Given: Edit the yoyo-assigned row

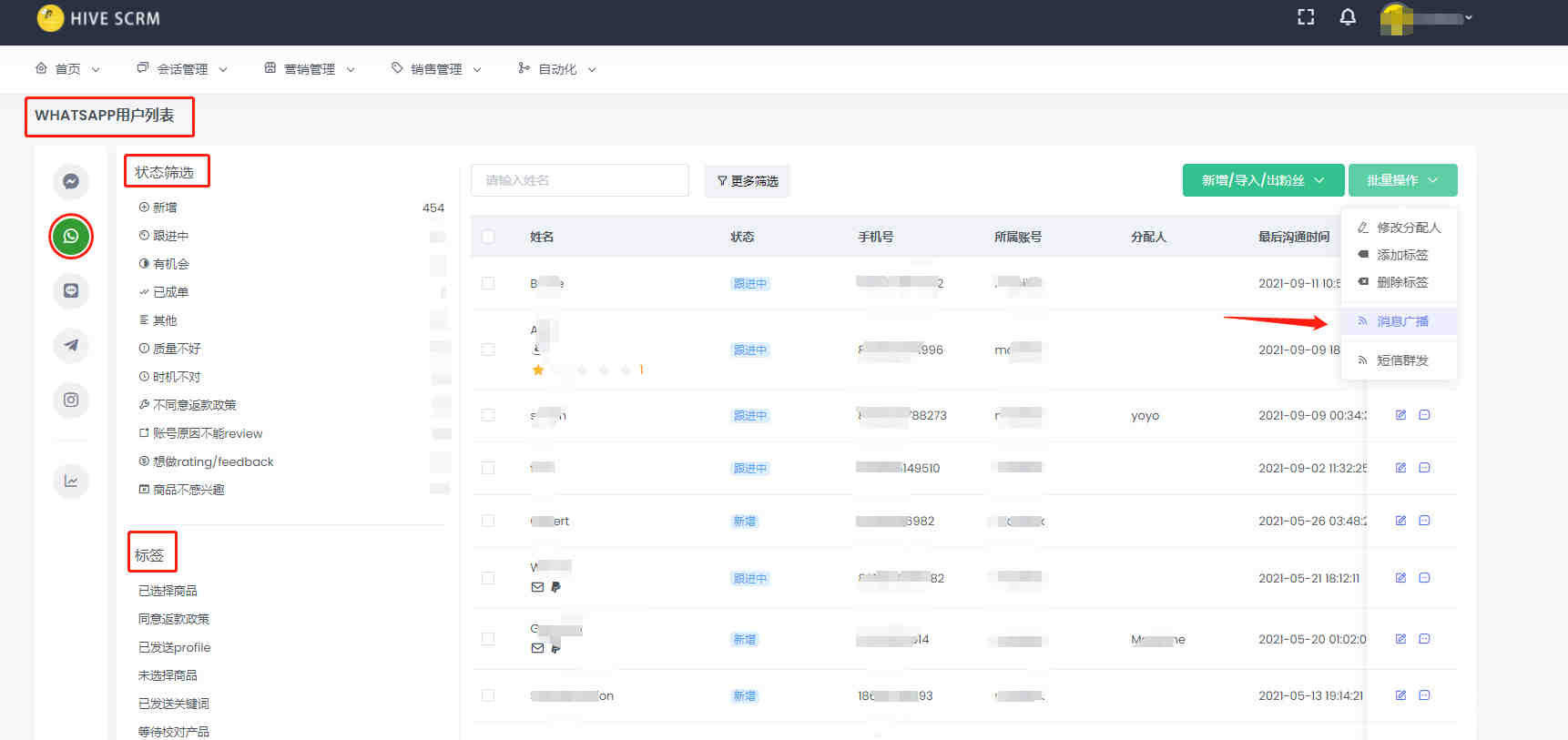Looking at the screenshot, I should (x=1400, y=415).
